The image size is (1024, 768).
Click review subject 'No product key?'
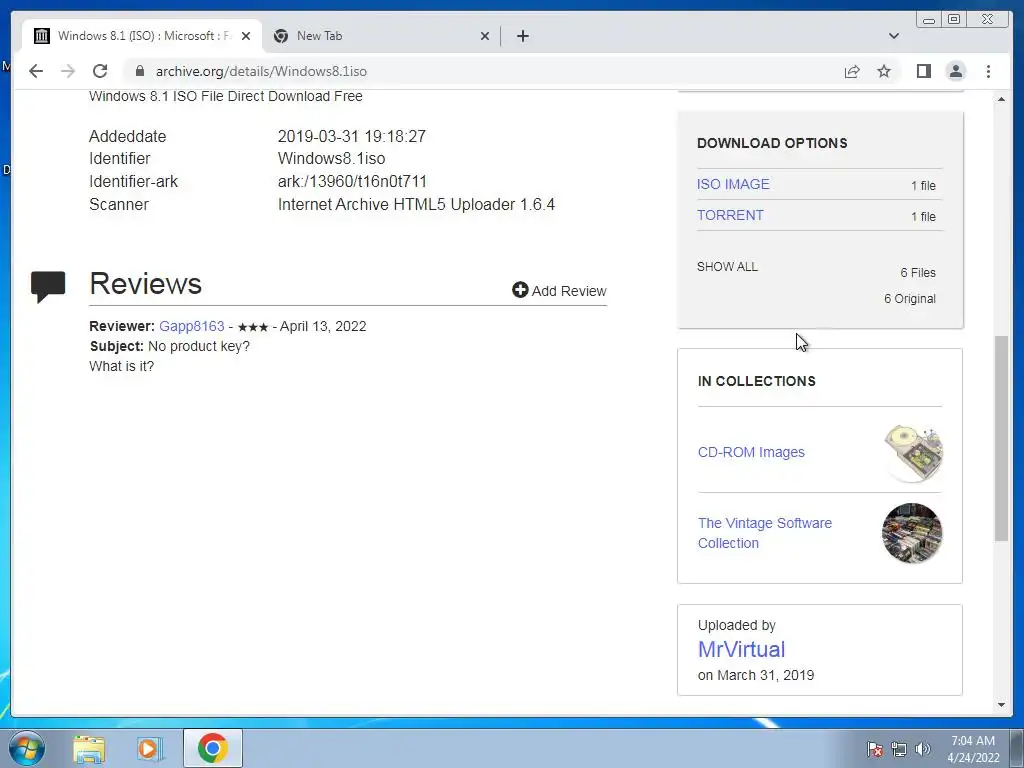pos(199,346)
